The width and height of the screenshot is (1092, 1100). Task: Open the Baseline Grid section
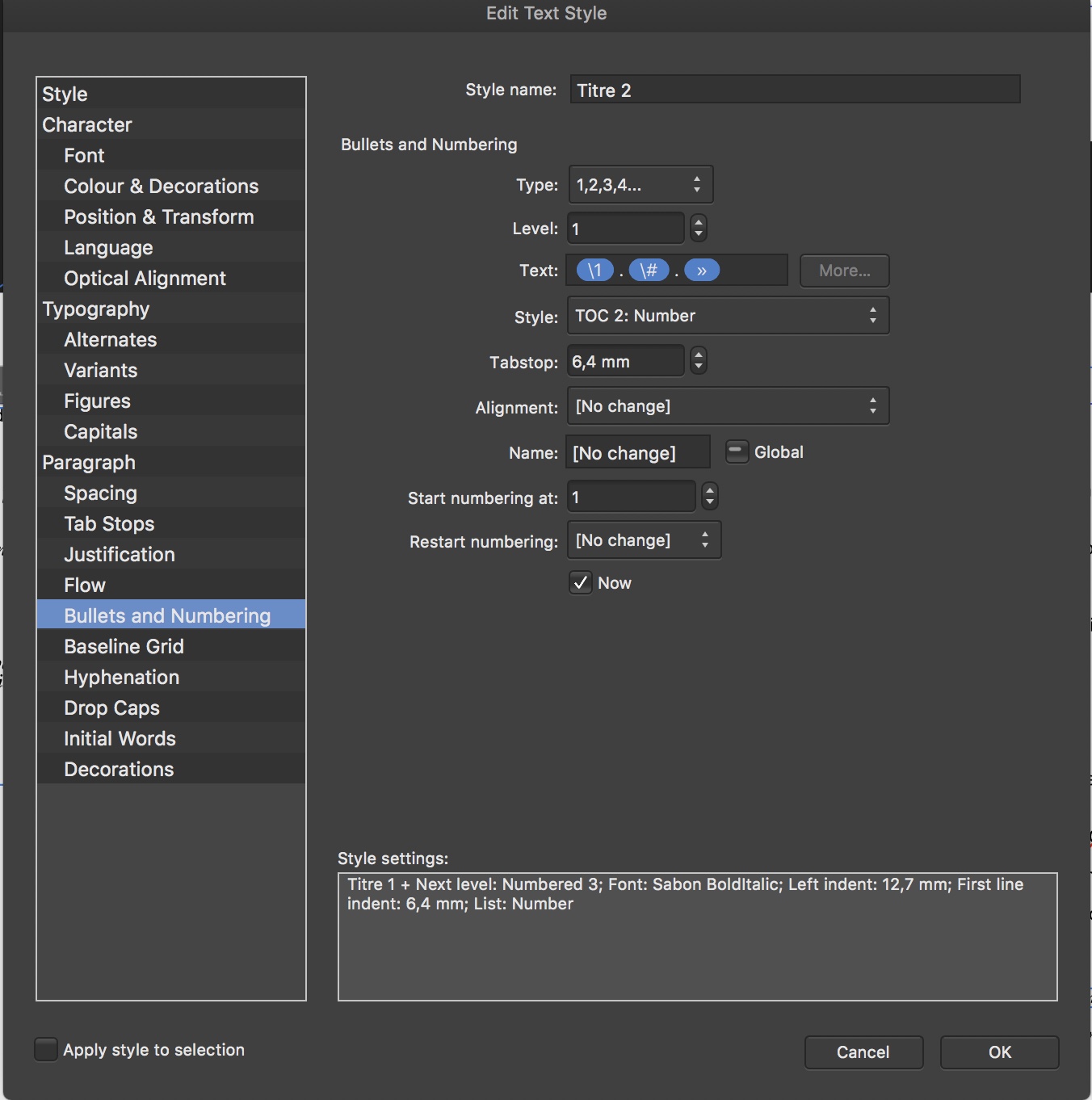(171, 646)
